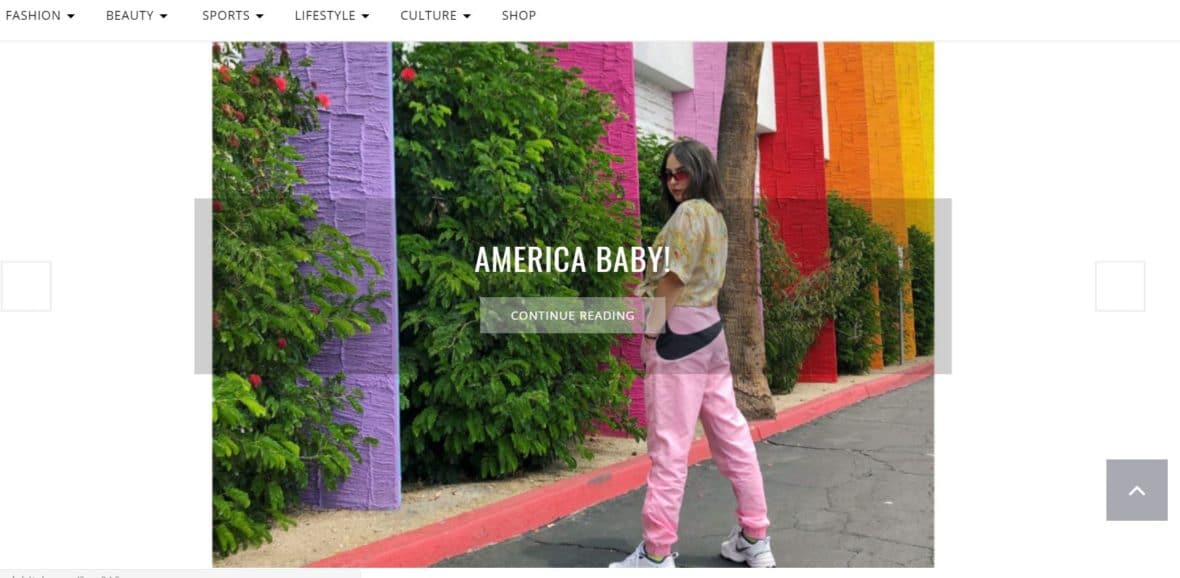Click the Continue Reading button
This screenshot has height=578, width=1180.
572,315
